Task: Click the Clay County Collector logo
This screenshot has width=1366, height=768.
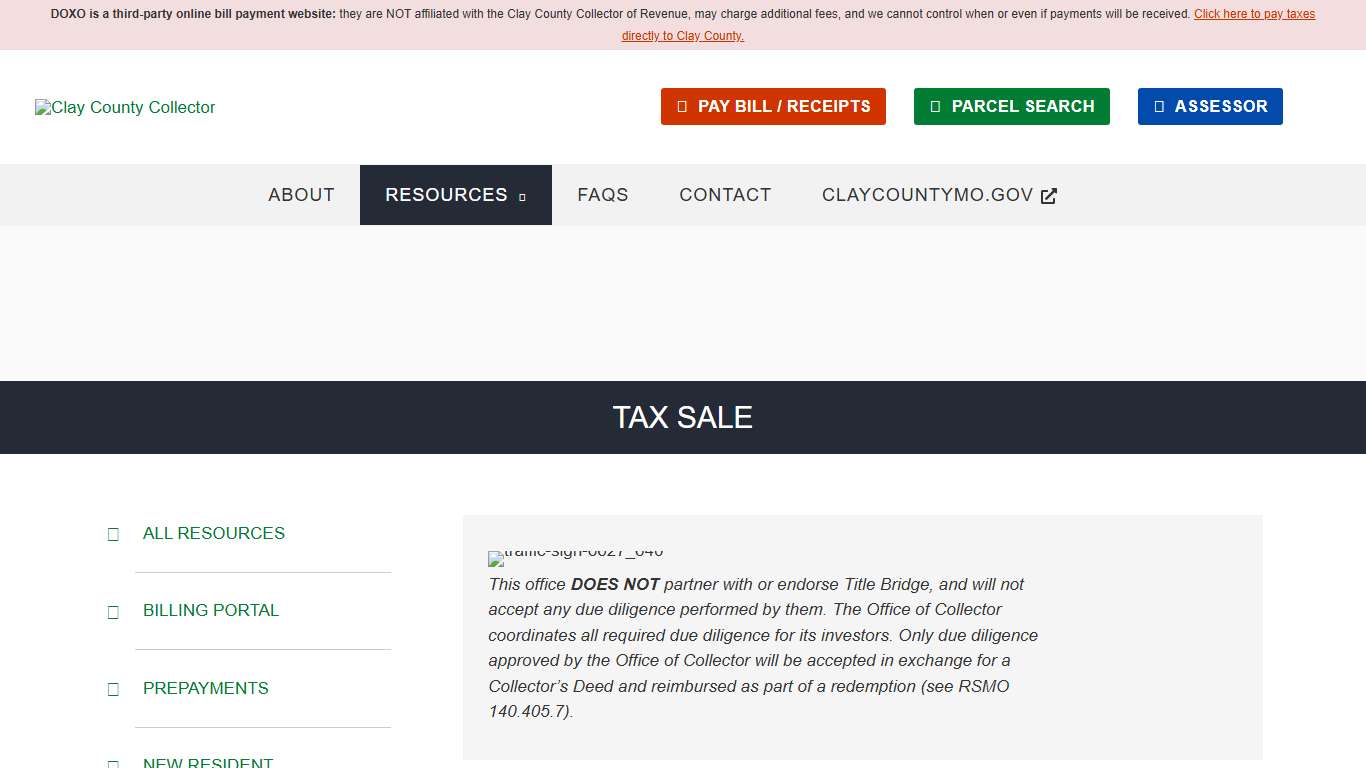Action: coord(124,107)
